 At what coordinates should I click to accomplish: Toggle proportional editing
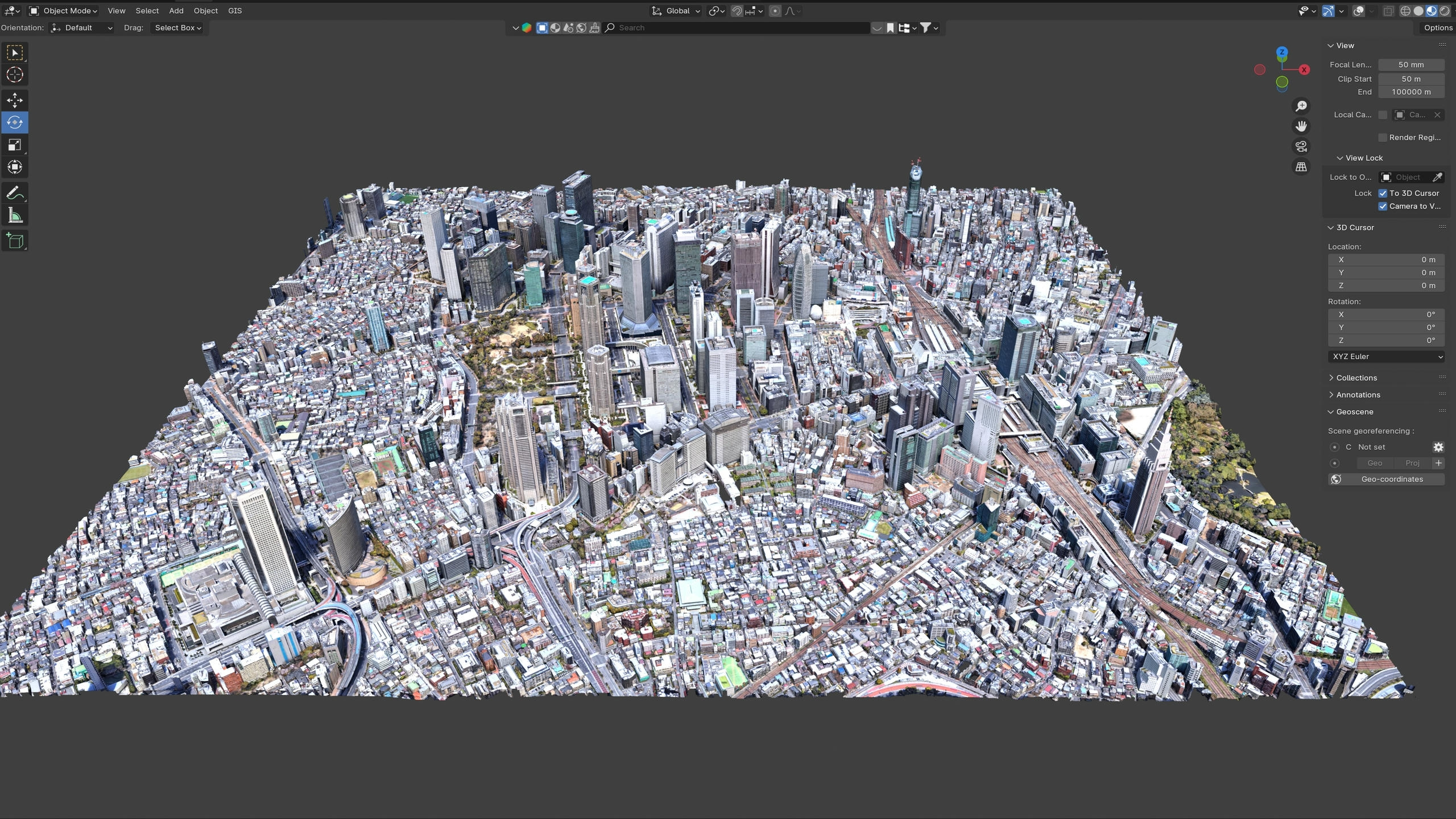[775, 11]
